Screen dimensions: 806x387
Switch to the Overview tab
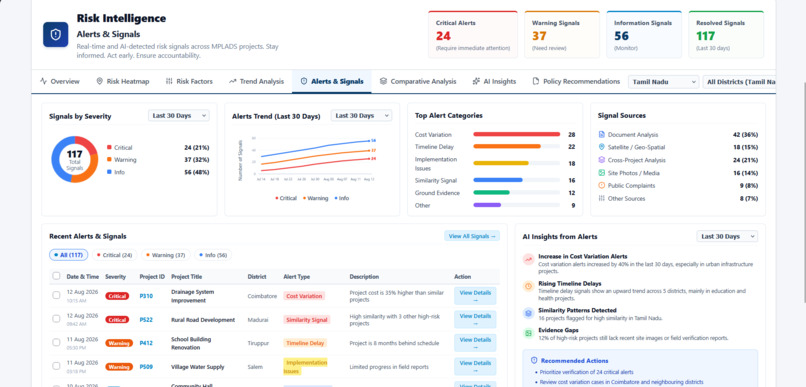pyautogui.click(x=60, y=81)
